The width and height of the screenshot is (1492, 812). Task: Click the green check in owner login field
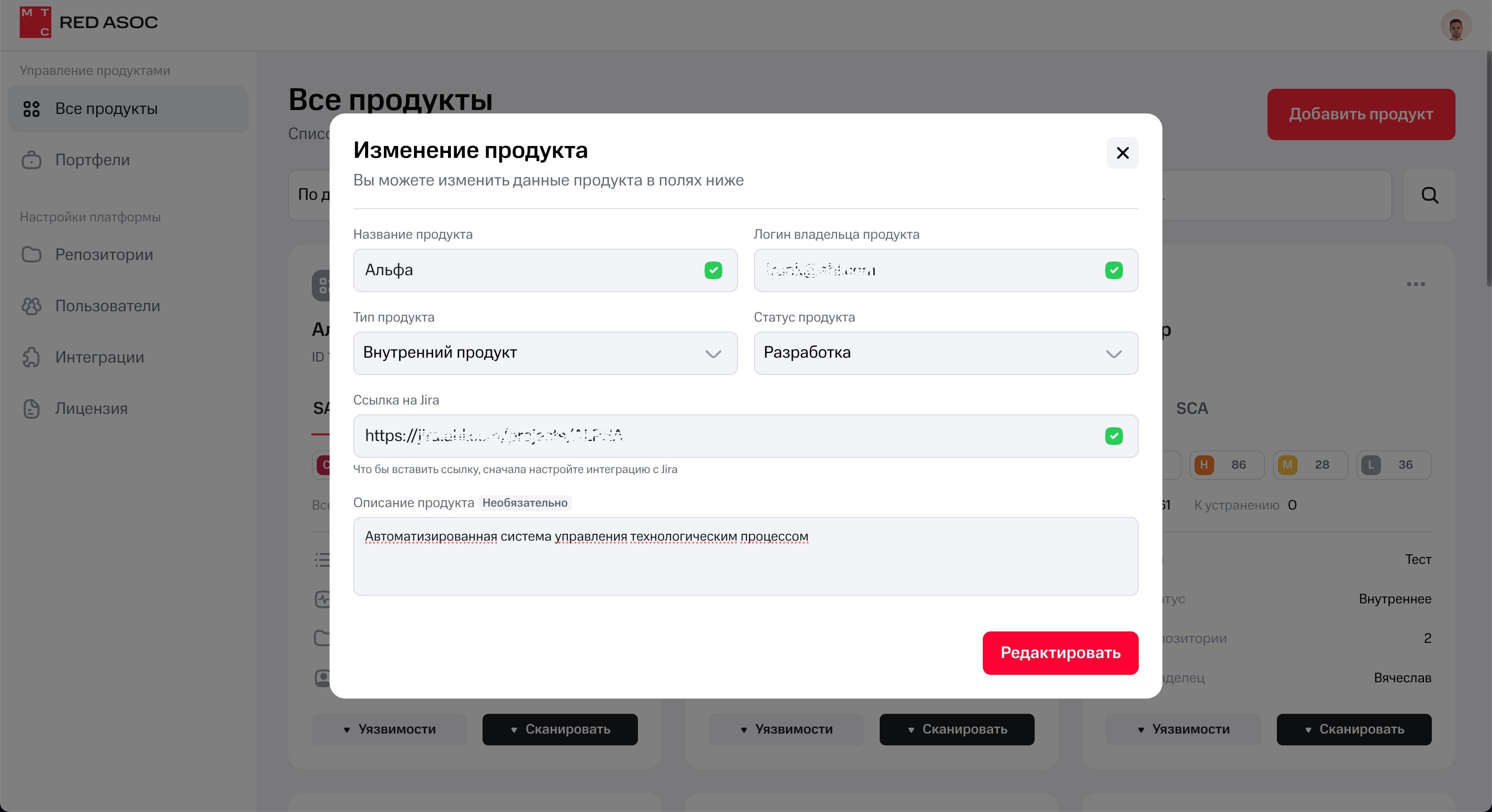pos(1113,270)
